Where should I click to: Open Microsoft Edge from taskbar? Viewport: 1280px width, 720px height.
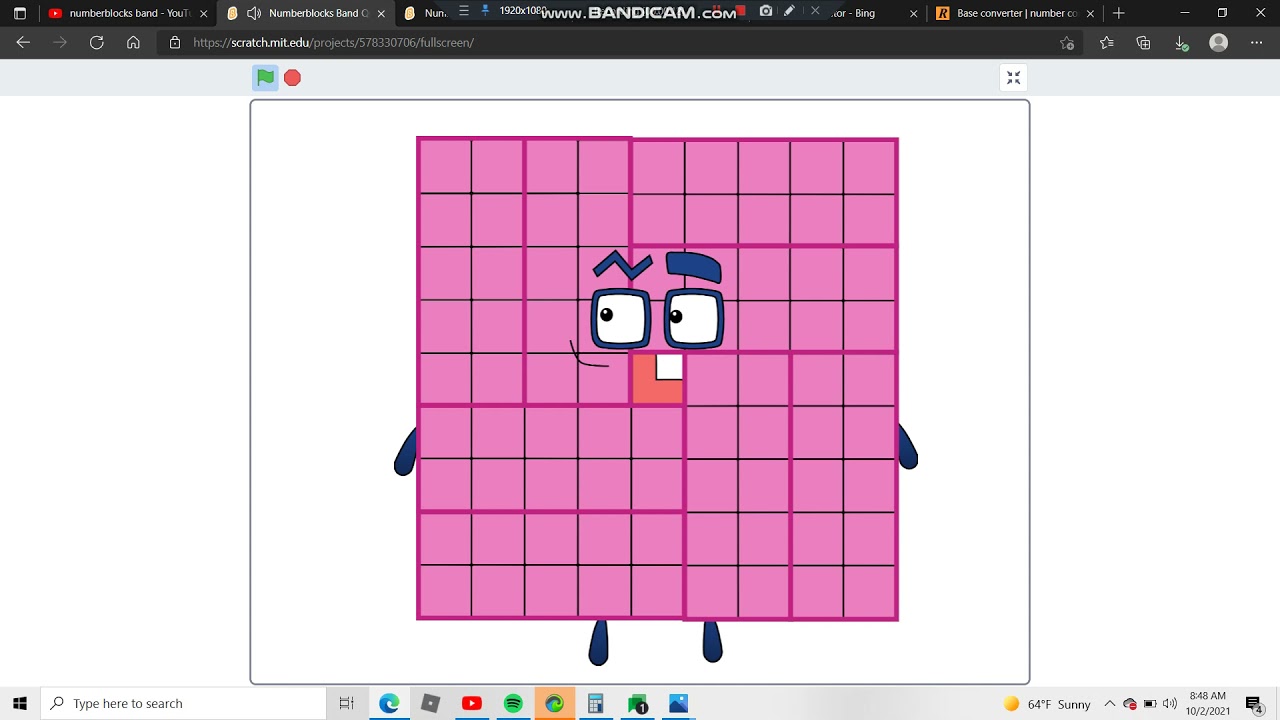click(389, 704)
